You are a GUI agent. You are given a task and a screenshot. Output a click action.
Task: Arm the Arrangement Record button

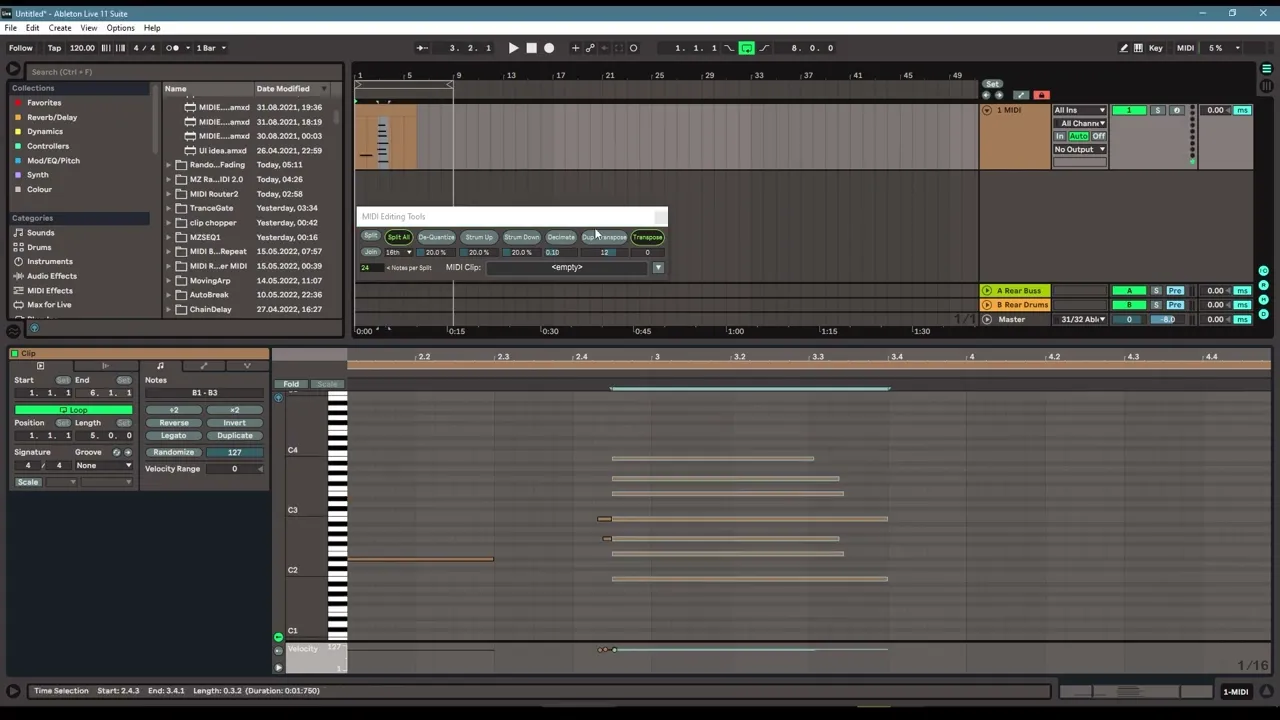coord(549,48)
